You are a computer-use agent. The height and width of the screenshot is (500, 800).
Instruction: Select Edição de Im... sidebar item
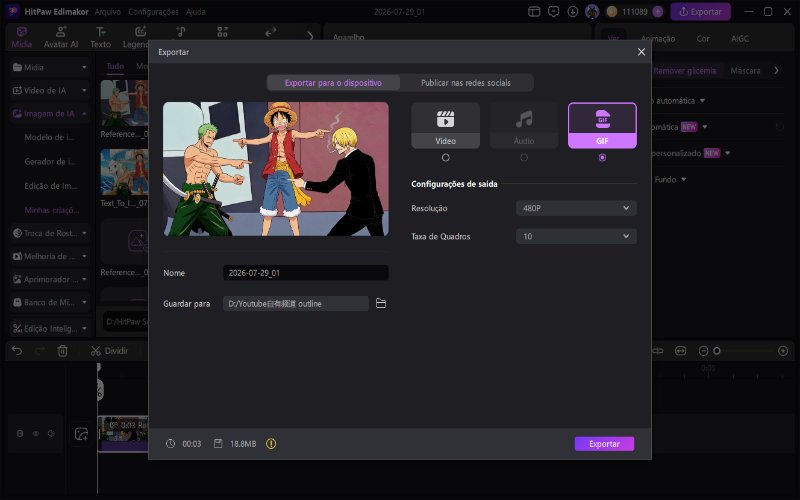pyautogui.click(x=51, y=186)
